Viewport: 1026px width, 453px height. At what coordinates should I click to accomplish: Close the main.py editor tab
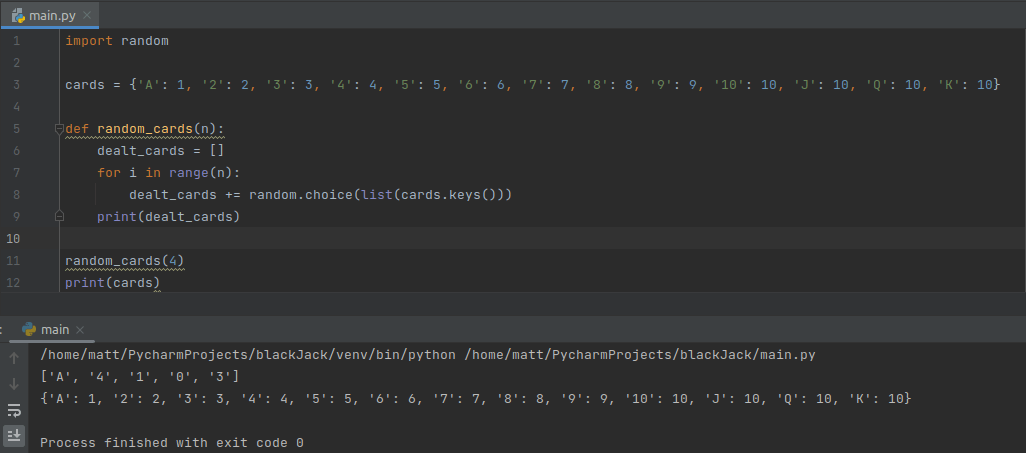tap(87, 15)
